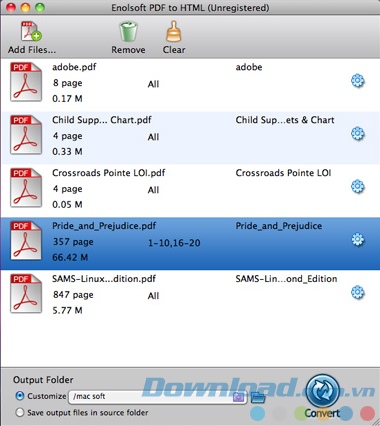The height and width of the screenshot is (426, 380).
Task: Select the SAMS-Linux...dition.pdf file name
Action: tap(104, 279)
